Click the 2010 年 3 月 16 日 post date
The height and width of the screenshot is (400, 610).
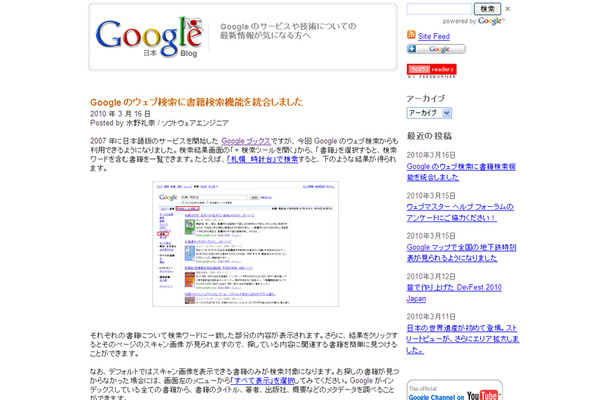tap(120, 114)
